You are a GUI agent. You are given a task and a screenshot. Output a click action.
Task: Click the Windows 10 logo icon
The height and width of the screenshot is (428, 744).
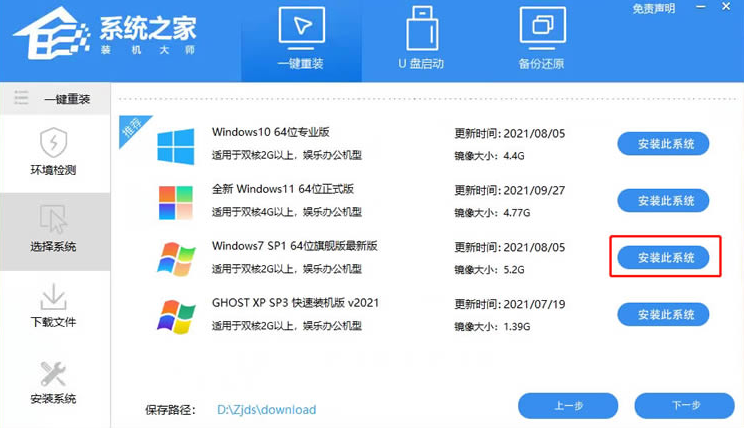point(176,146)
